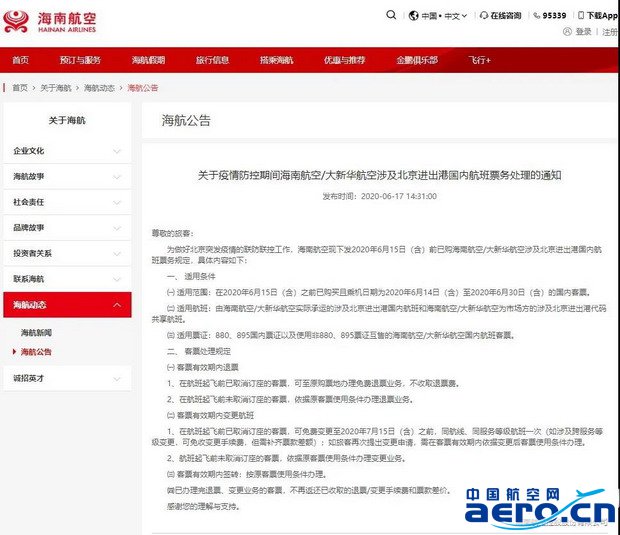Image resolution: width=620 pixels, height=535 pixels.
Task: Click the 关于海航 sidebar heading
Action: (x=67, y=120)
